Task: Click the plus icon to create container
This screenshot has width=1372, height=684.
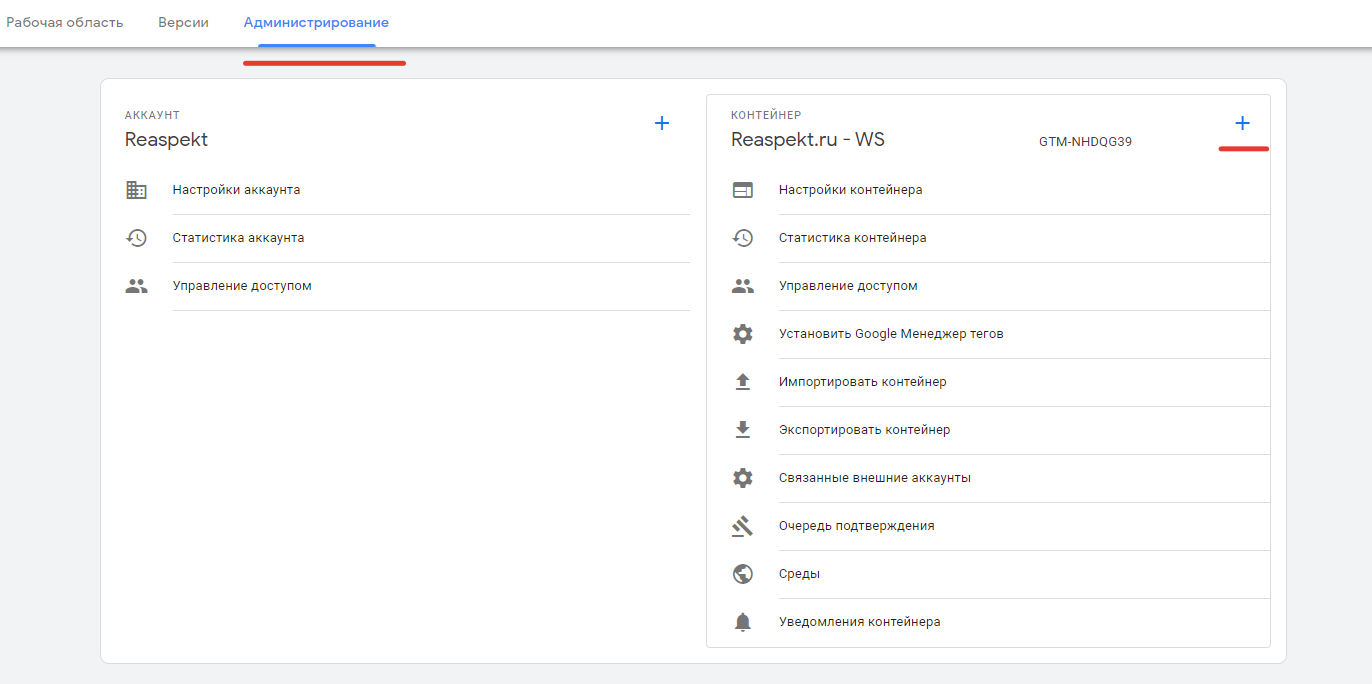Action: tap(1242, 124)
